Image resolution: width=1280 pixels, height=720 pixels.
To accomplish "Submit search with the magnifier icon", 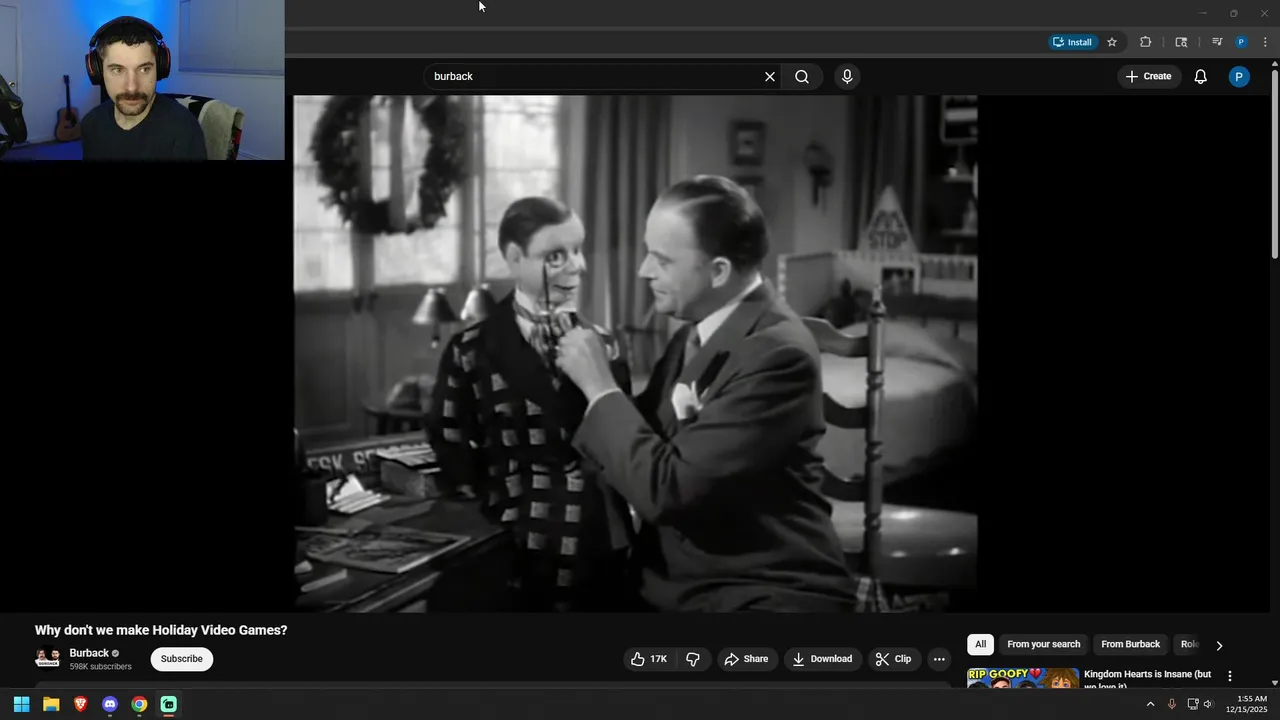I will tap(802, 77).
